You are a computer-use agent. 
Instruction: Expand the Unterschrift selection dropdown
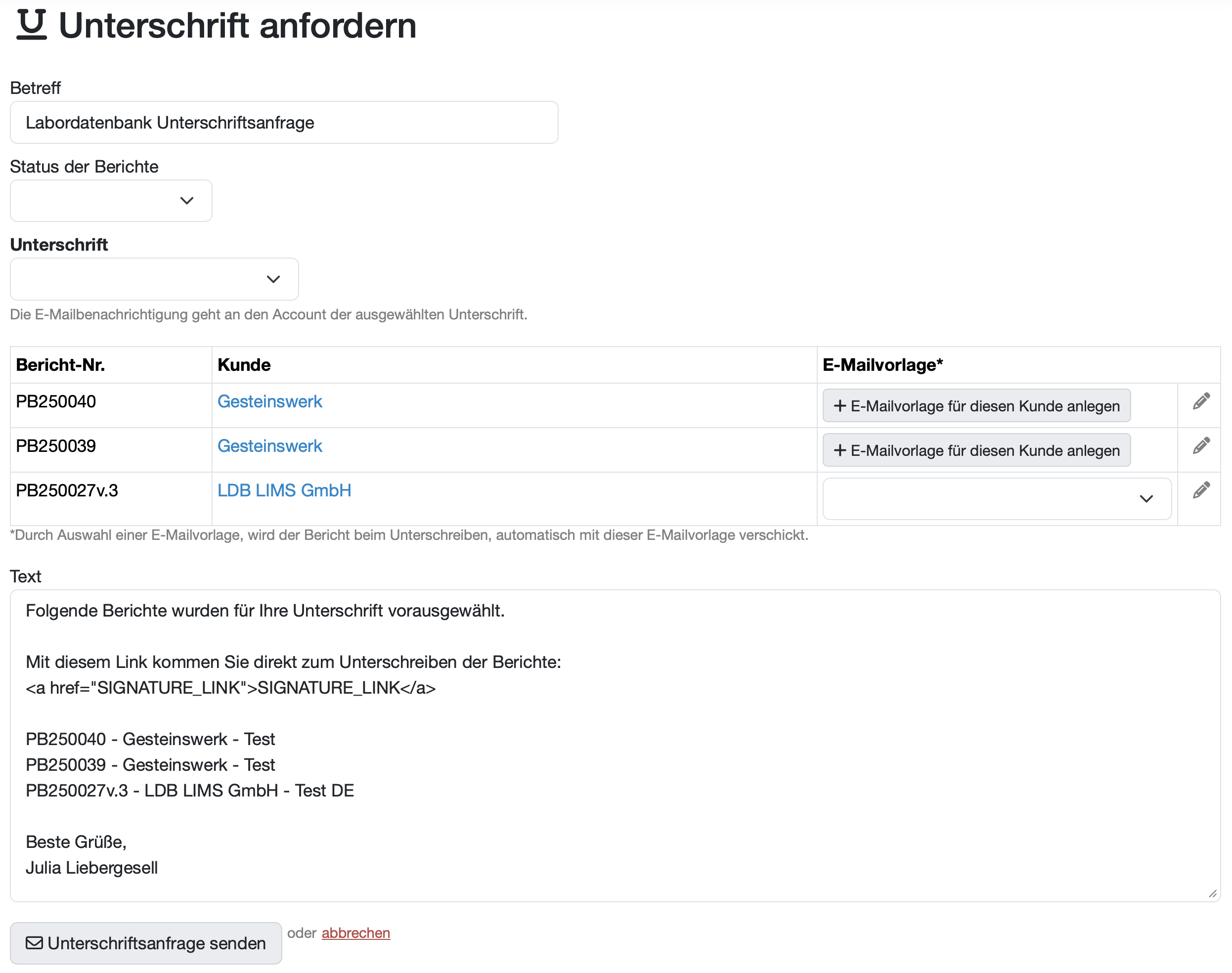[154, 279]
